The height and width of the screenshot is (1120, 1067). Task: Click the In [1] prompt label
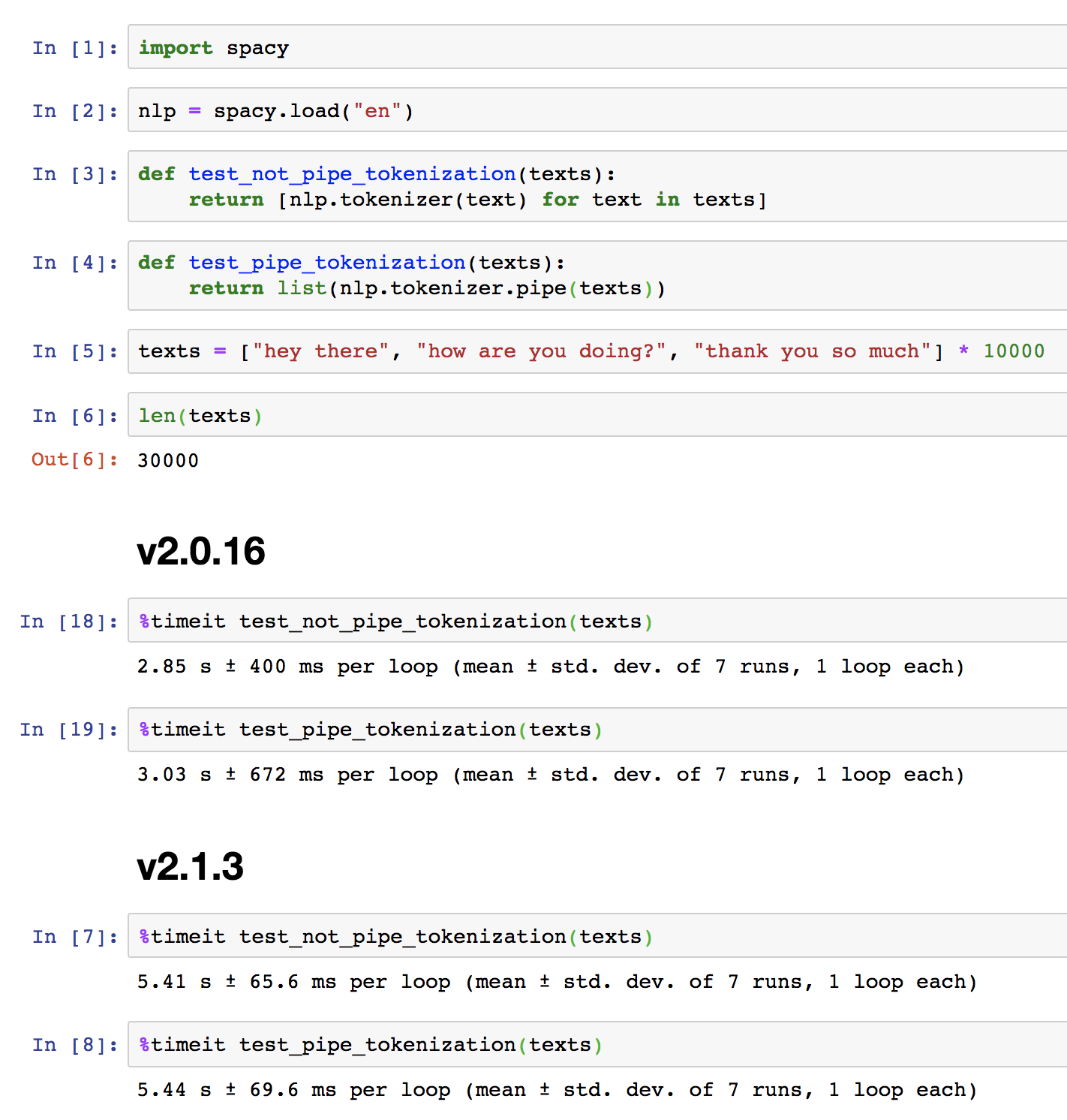tap(74, 47)
